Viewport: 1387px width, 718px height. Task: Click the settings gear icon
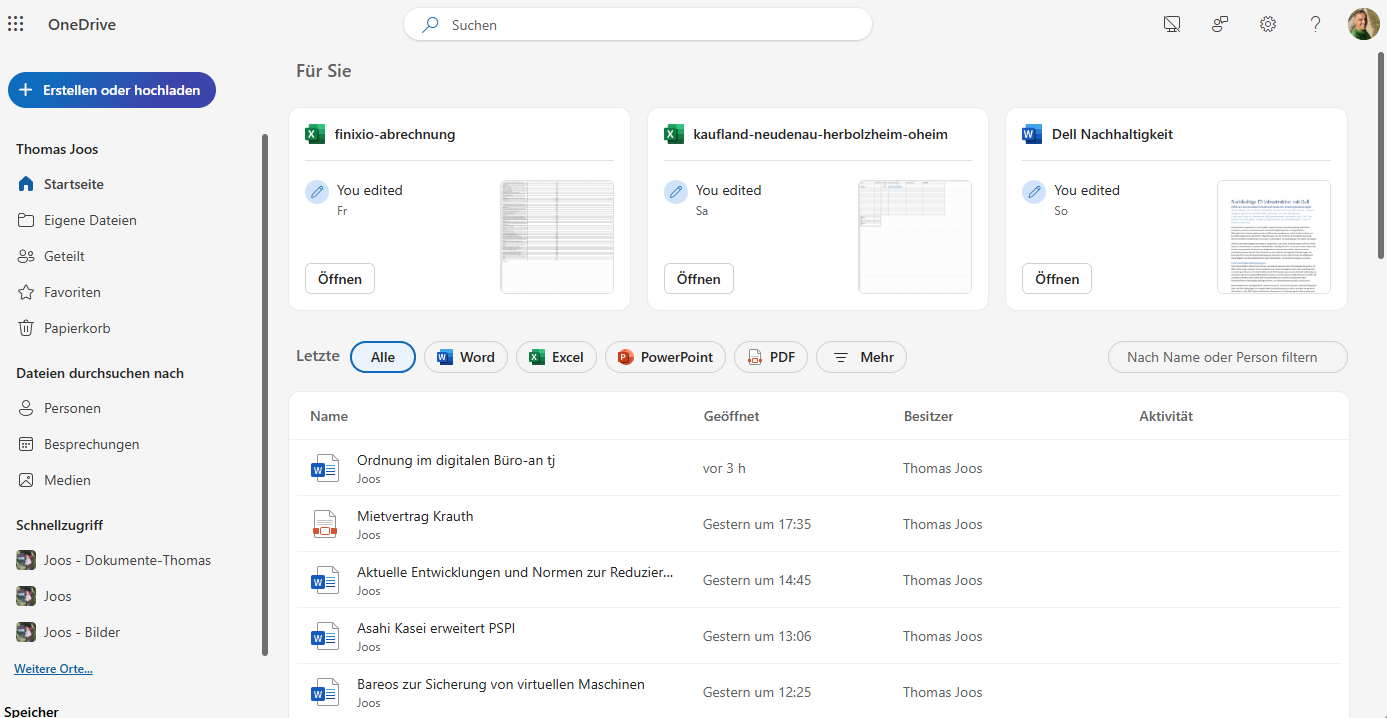point(1268,24)
